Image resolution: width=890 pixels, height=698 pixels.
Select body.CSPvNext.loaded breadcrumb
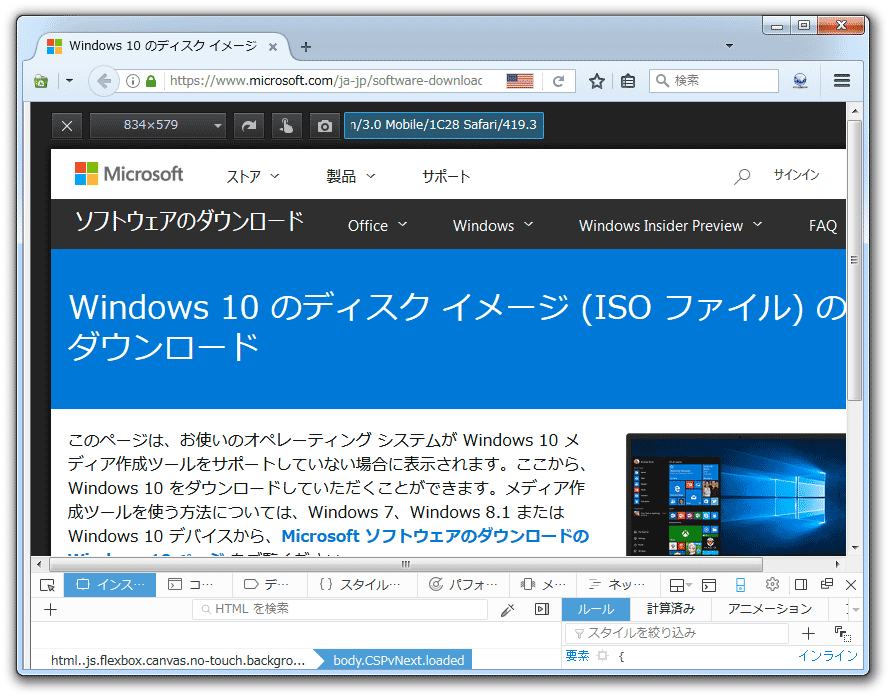click(398, 660)
